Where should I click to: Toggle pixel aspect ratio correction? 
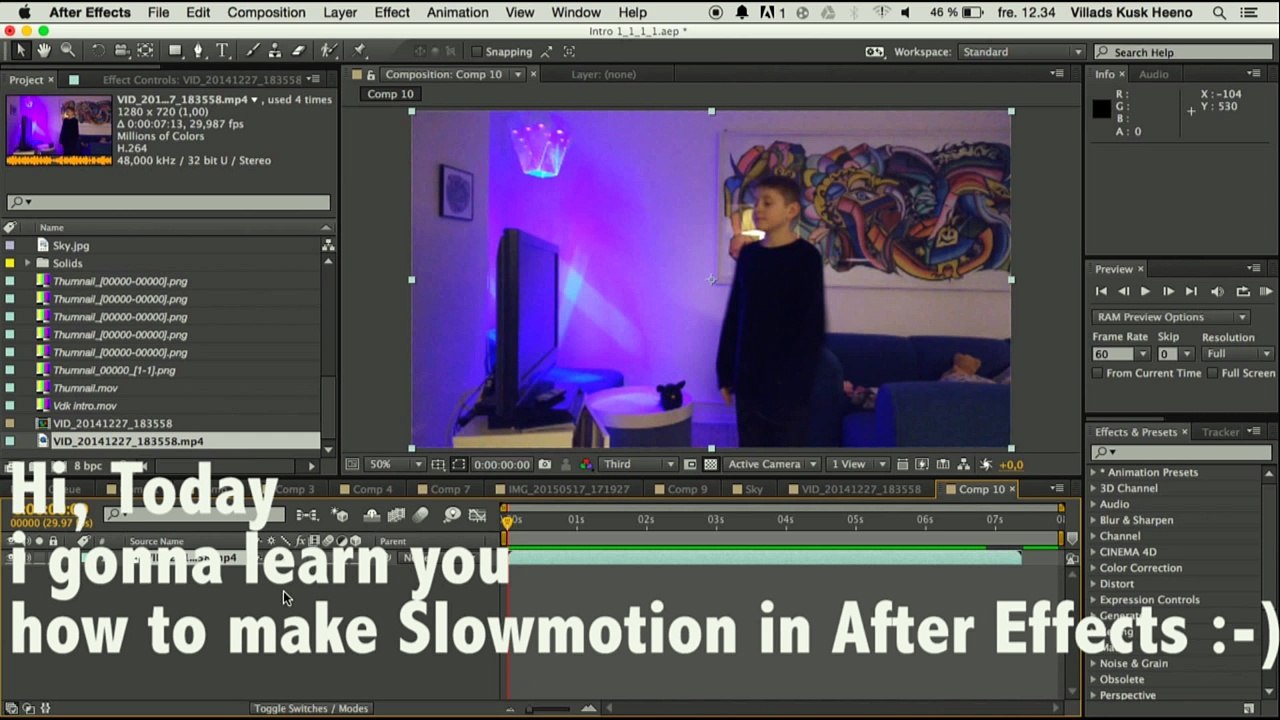[x=902, y=464]
